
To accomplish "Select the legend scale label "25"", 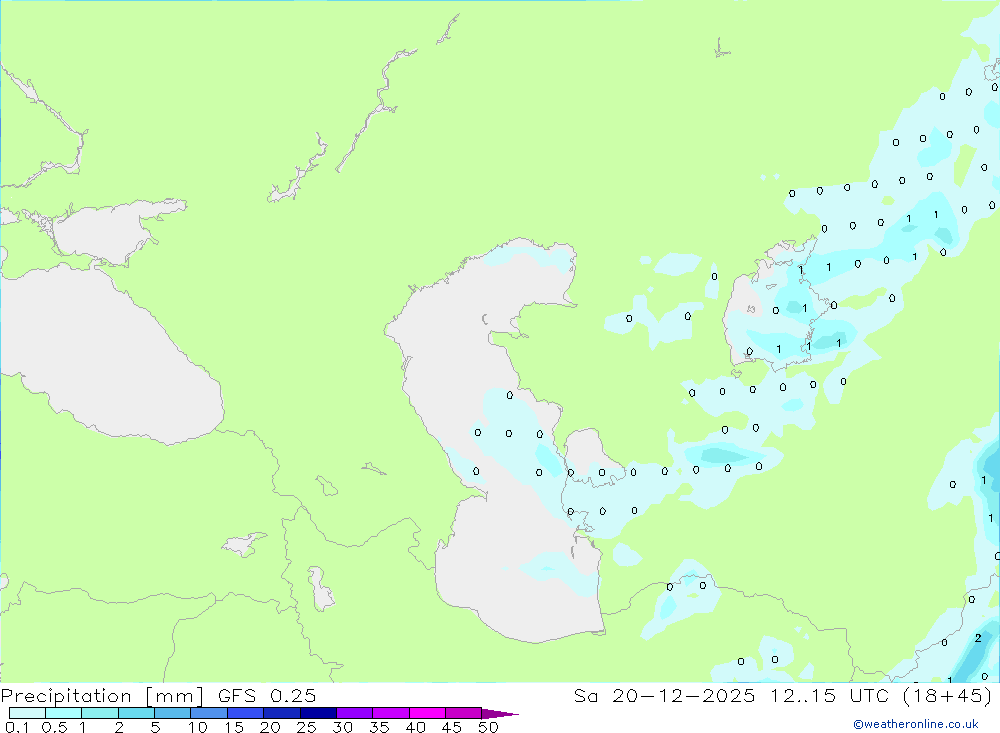I will (306, 727).
